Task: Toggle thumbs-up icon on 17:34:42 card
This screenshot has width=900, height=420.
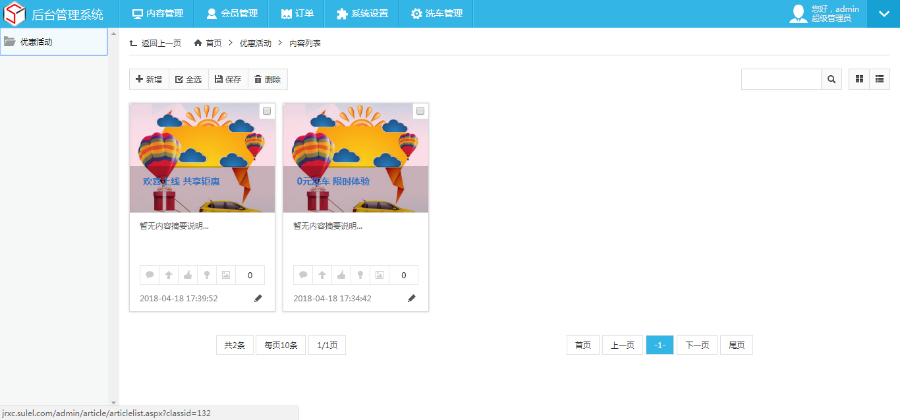Action: point(341,275)
